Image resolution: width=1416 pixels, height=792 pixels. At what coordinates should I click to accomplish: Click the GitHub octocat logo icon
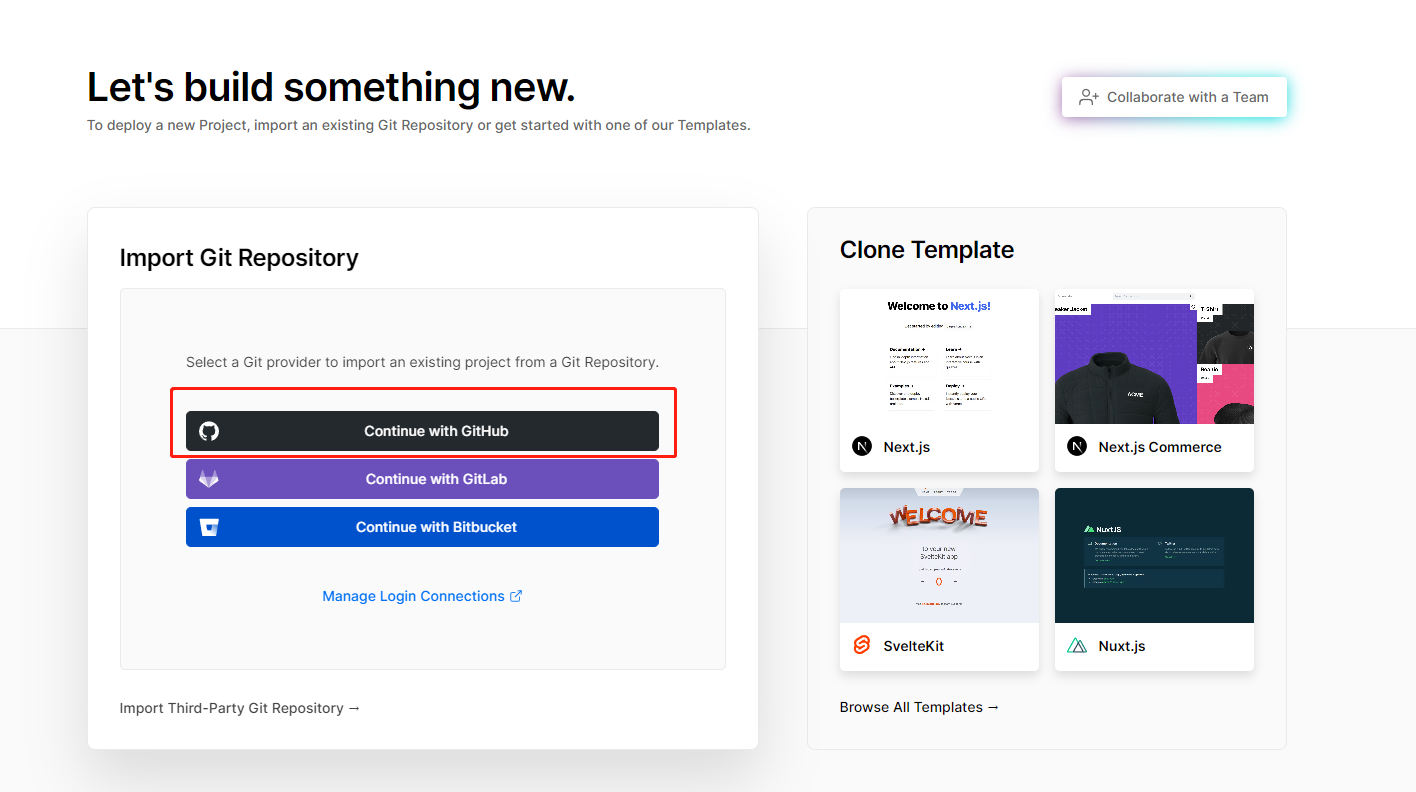tap(209, 431)
